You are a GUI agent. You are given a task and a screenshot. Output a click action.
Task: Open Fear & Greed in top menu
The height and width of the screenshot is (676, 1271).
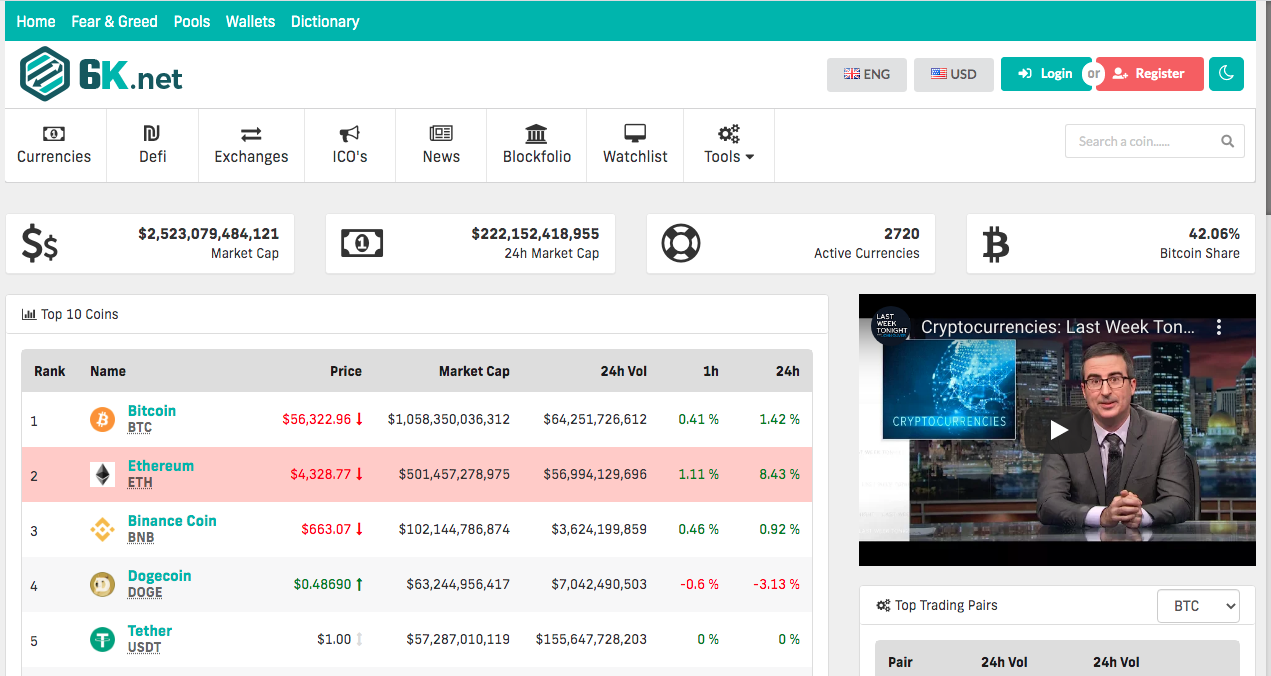click(114, 21)
